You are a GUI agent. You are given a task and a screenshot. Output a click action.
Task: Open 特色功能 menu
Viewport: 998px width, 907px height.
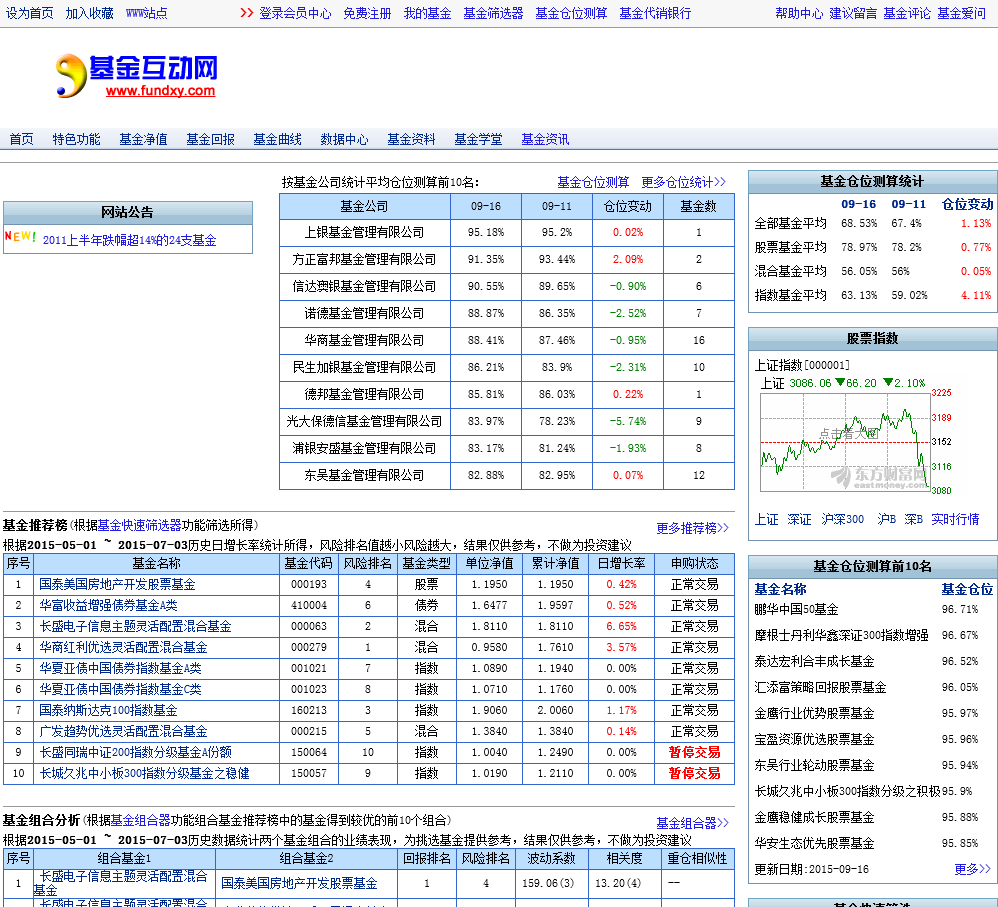click(76, 139)
